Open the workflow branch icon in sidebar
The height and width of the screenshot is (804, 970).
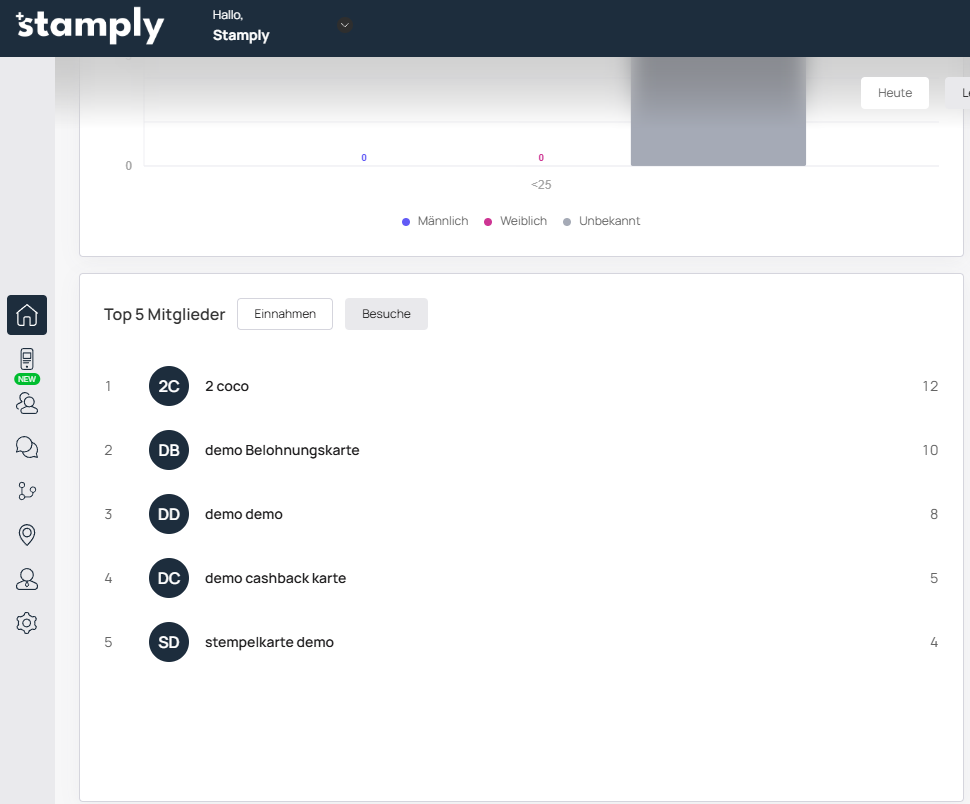point(27,491)
